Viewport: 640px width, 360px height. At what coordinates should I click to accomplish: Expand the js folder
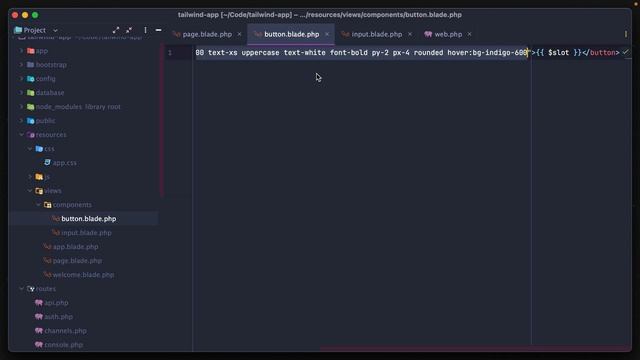[30, 177]
